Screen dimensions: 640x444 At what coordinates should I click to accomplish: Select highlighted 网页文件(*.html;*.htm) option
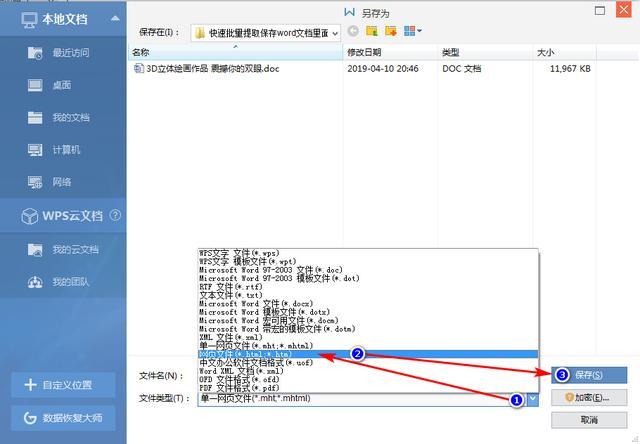[x=368, y=354]
